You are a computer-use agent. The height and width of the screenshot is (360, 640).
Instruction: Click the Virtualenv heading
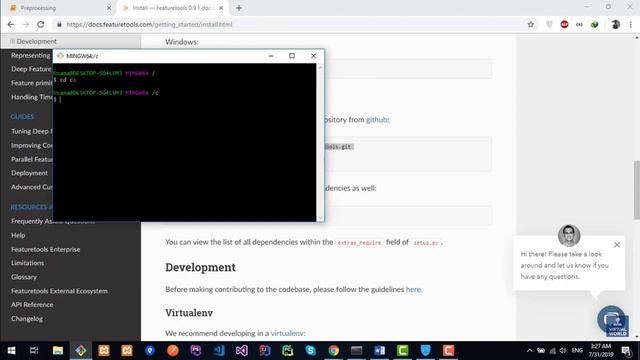click(189, 313)
